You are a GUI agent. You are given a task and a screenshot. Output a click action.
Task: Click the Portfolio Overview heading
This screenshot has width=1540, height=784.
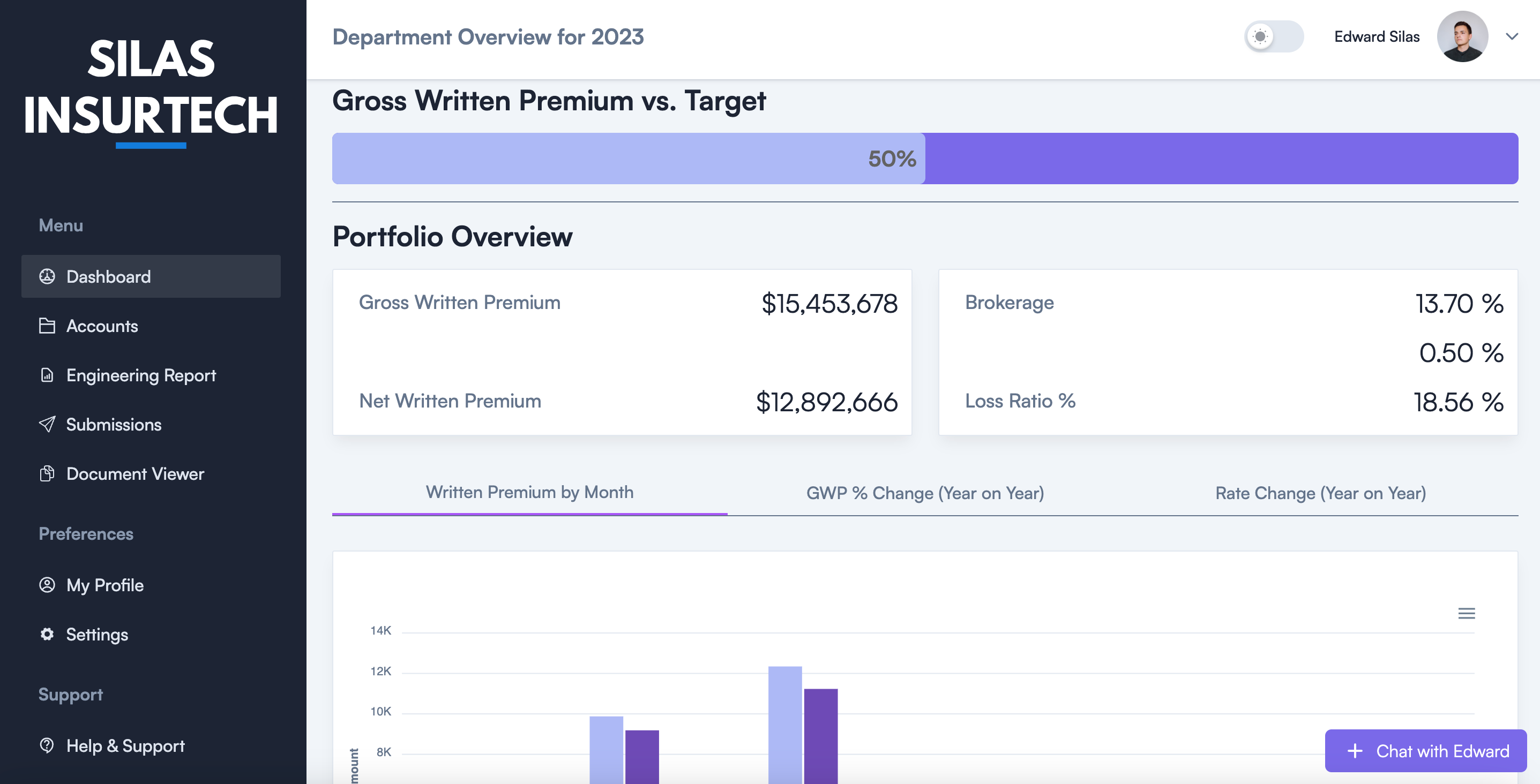(x=452, y=237)
